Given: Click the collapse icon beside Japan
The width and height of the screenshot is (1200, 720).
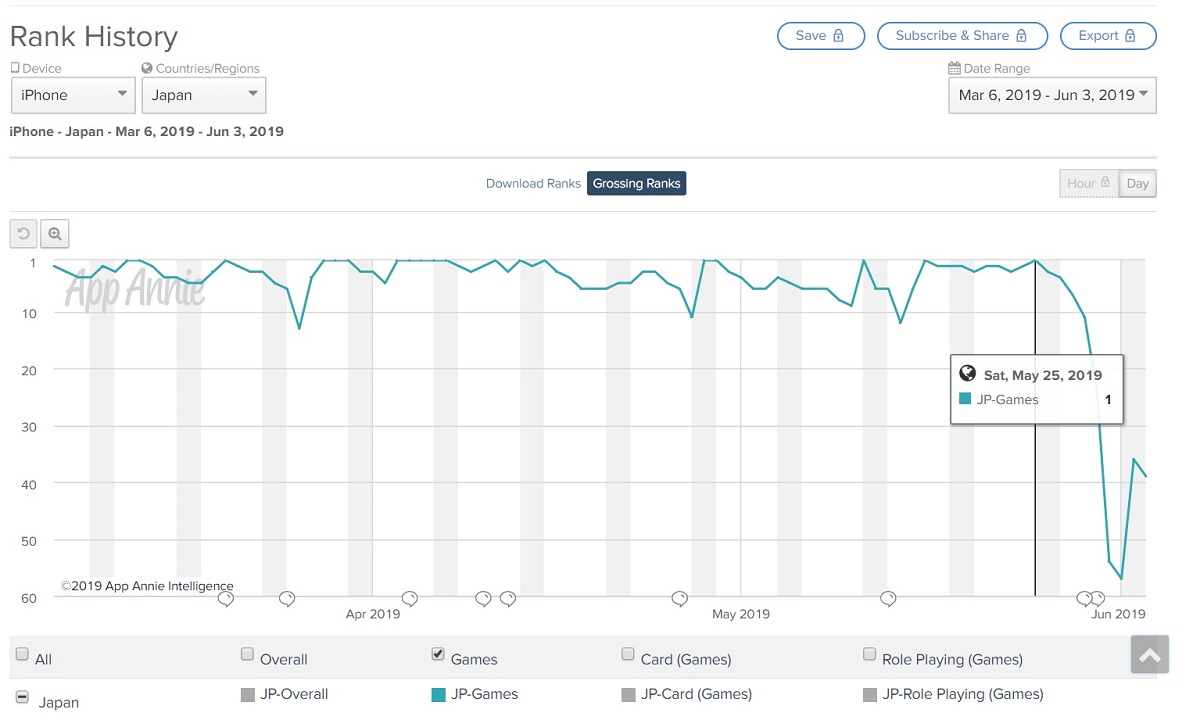Looking at the screenshot, I should [22, 698].
